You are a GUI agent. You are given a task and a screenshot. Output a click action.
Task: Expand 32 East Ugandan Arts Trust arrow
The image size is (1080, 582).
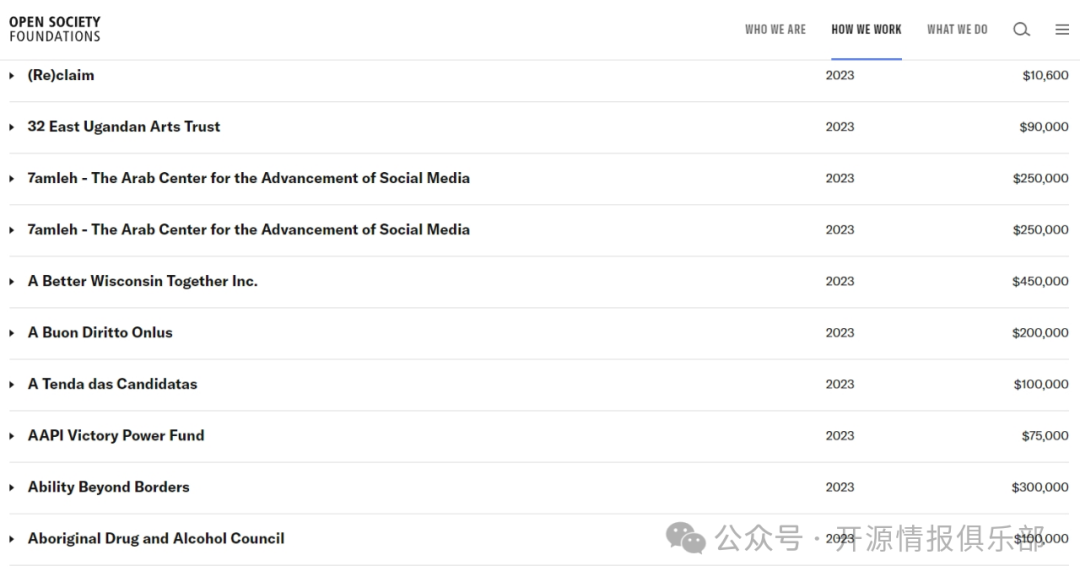point(12,127)
